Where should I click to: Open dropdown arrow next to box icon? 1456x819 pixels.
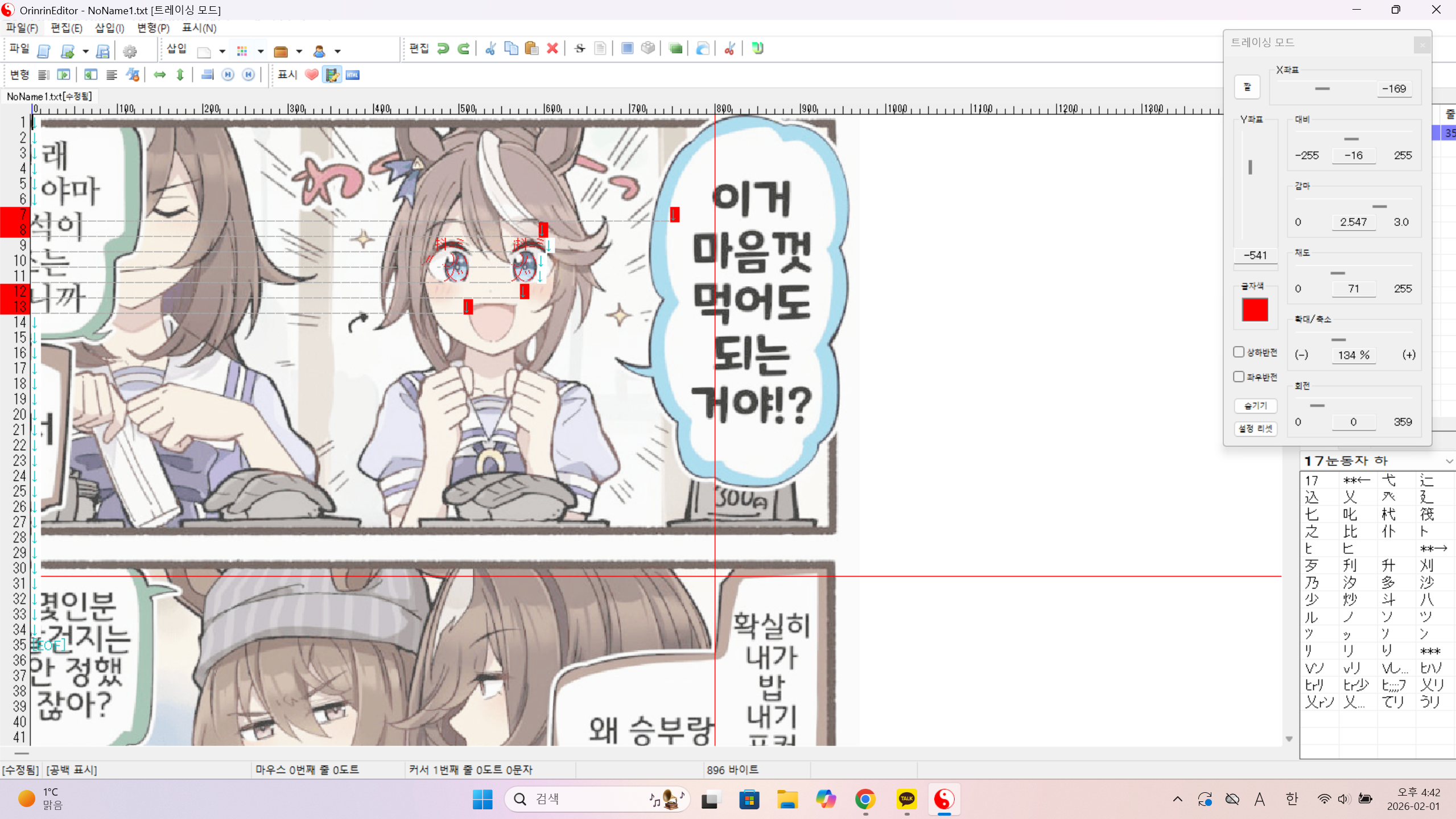pyautogui.click(x=299, y=51)
